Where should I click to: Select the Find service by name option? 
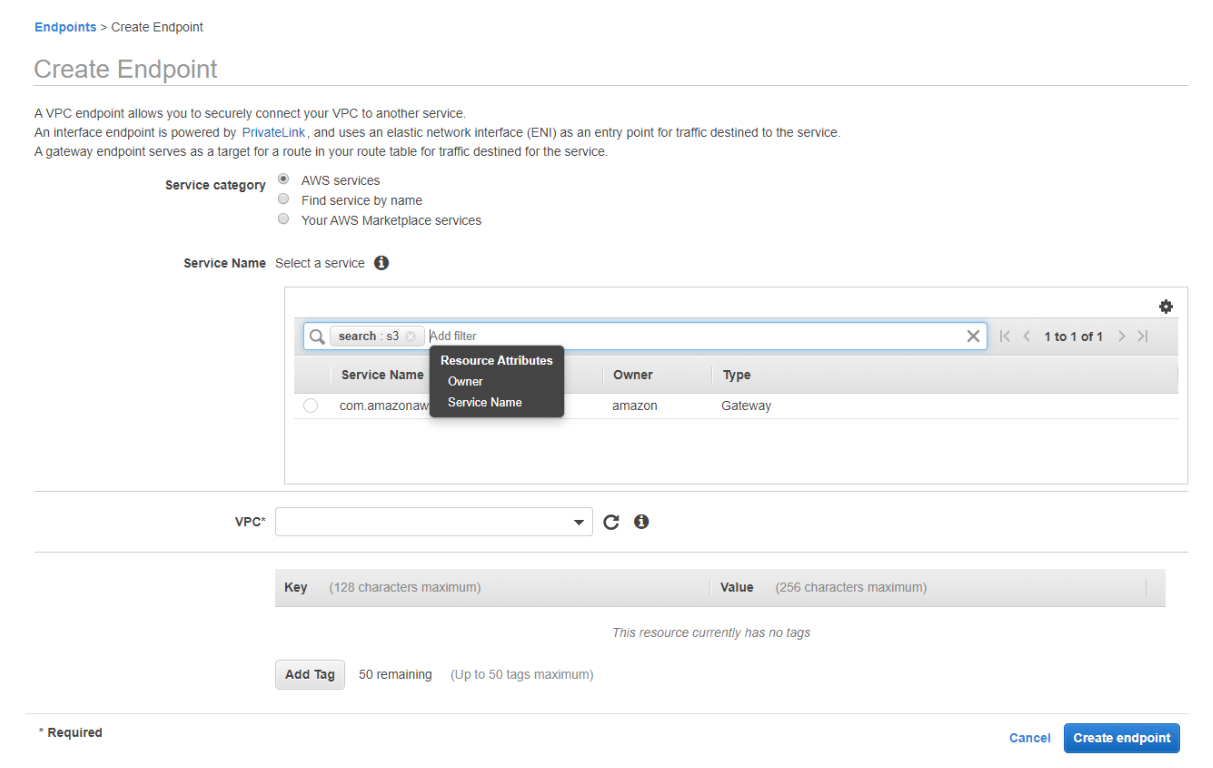pyautogui.click(x=283, y=199)
